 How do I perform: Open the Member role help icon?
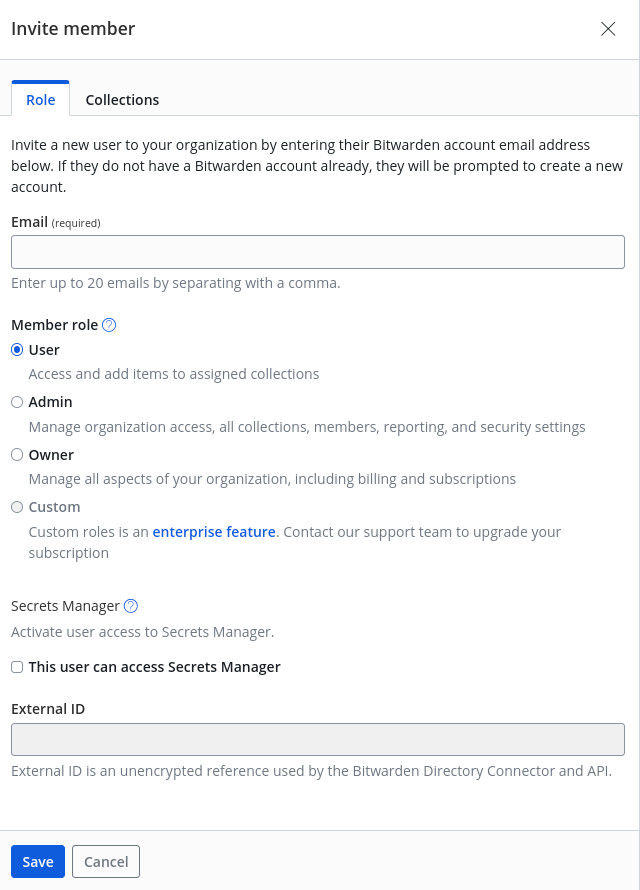[110, 325]
